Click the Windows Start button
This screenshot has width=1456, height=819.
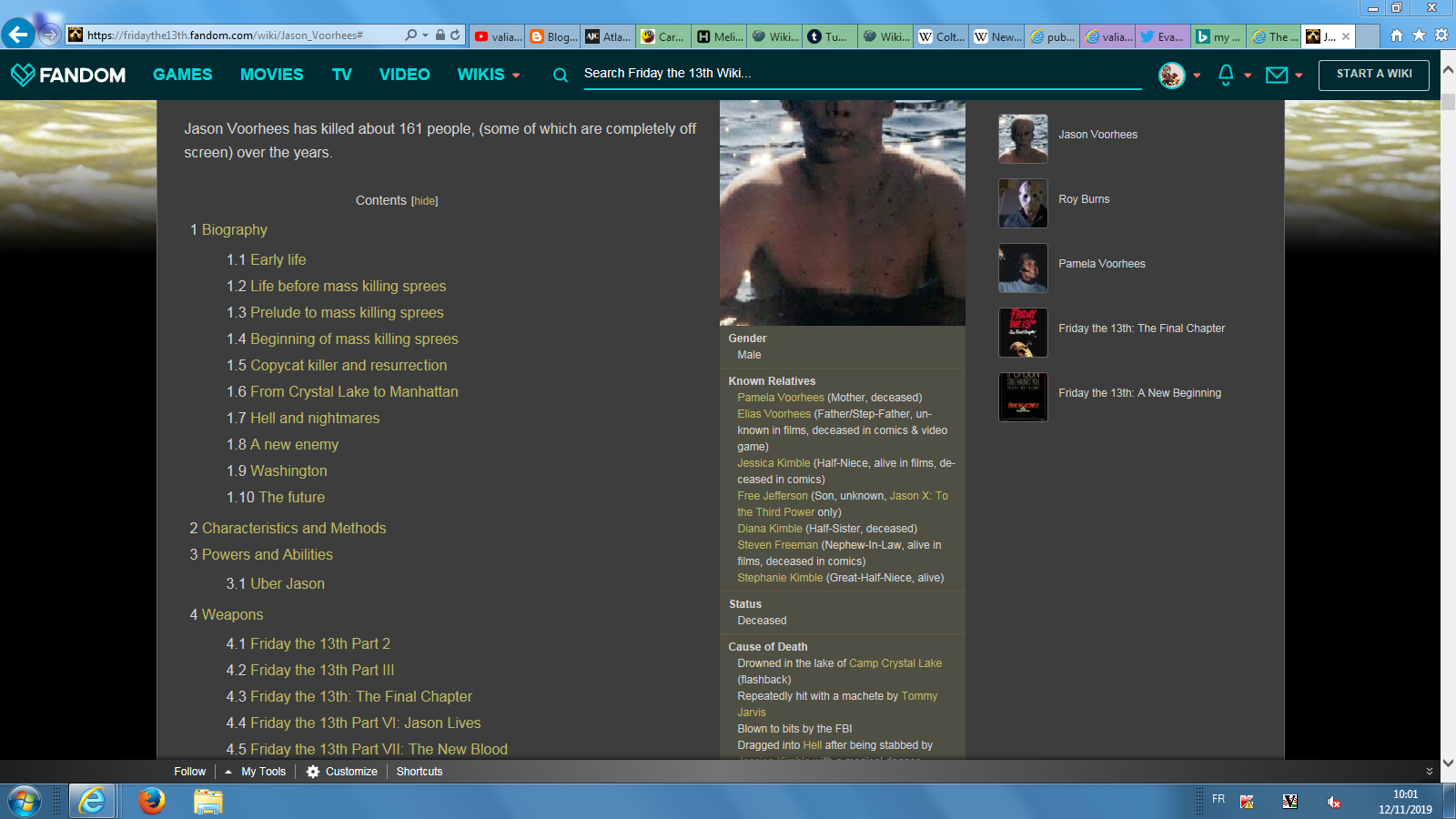click(x=25, y=802)
